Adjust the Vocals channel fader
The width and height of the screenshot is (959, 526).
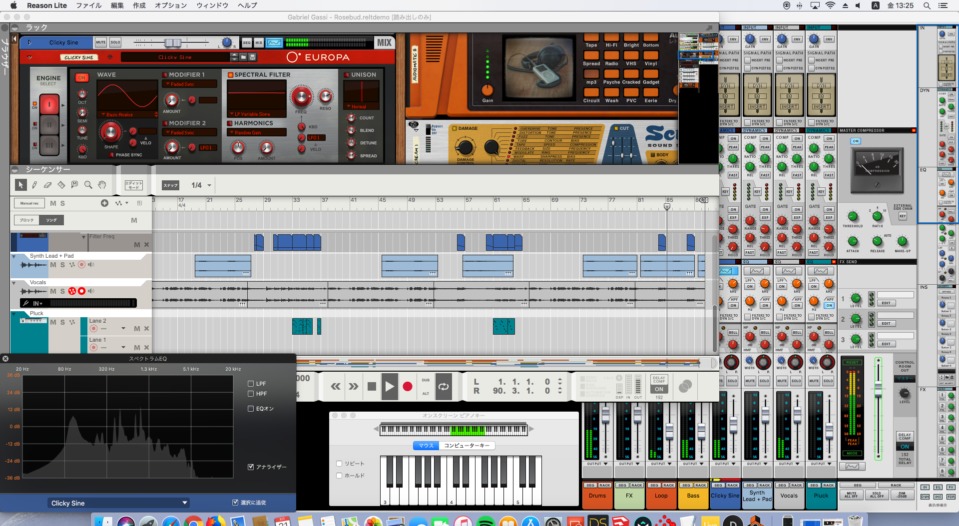pos(797,417)
